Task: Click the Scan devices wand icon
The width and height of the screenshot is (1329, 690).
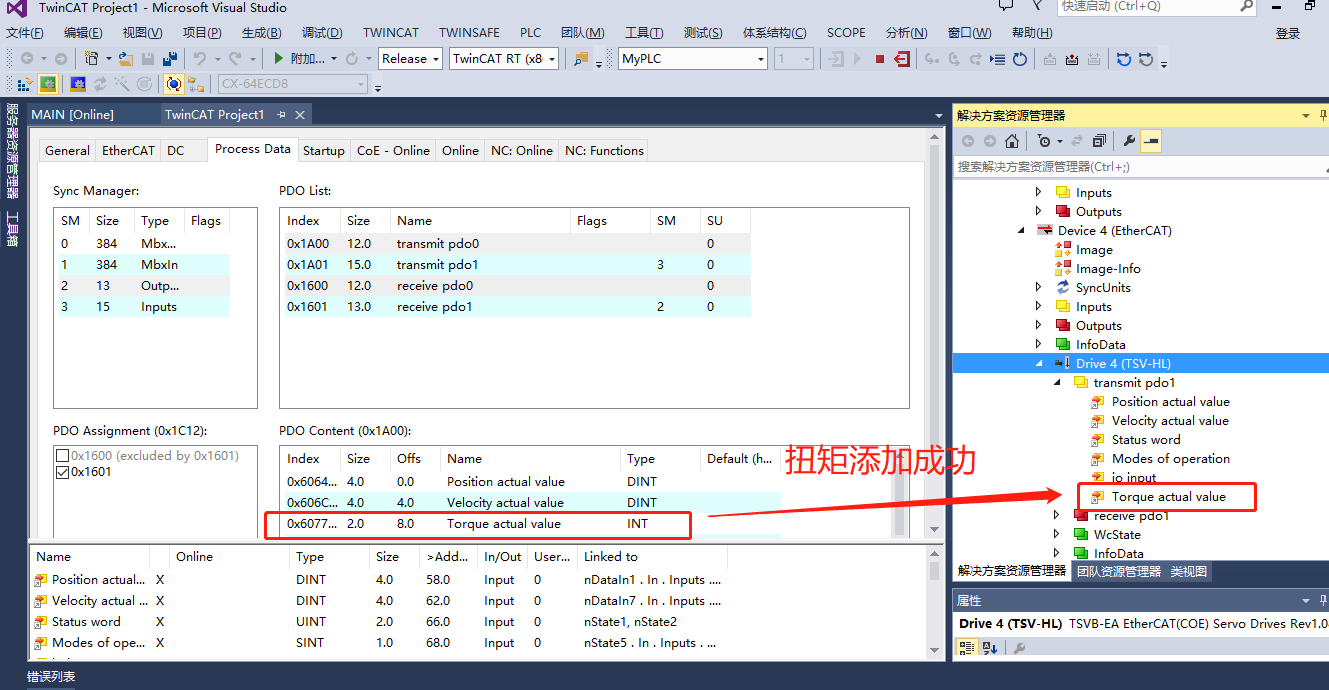Action: (122, 84)
